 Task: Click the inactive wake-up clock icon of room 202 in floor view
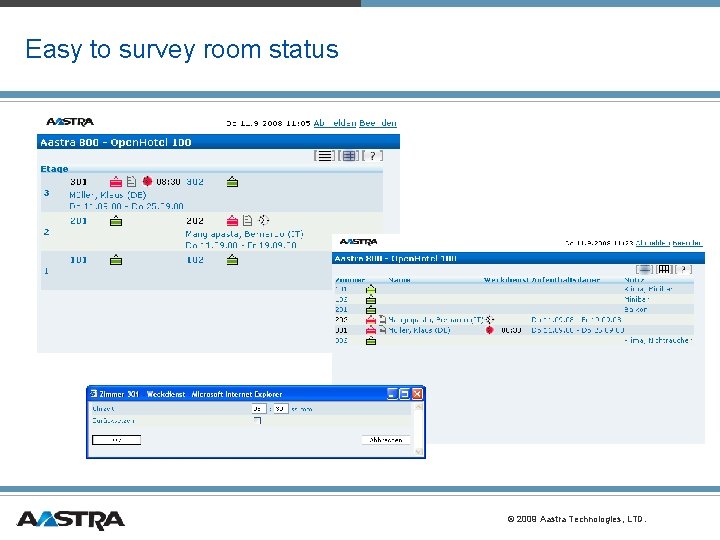(263, 220)
